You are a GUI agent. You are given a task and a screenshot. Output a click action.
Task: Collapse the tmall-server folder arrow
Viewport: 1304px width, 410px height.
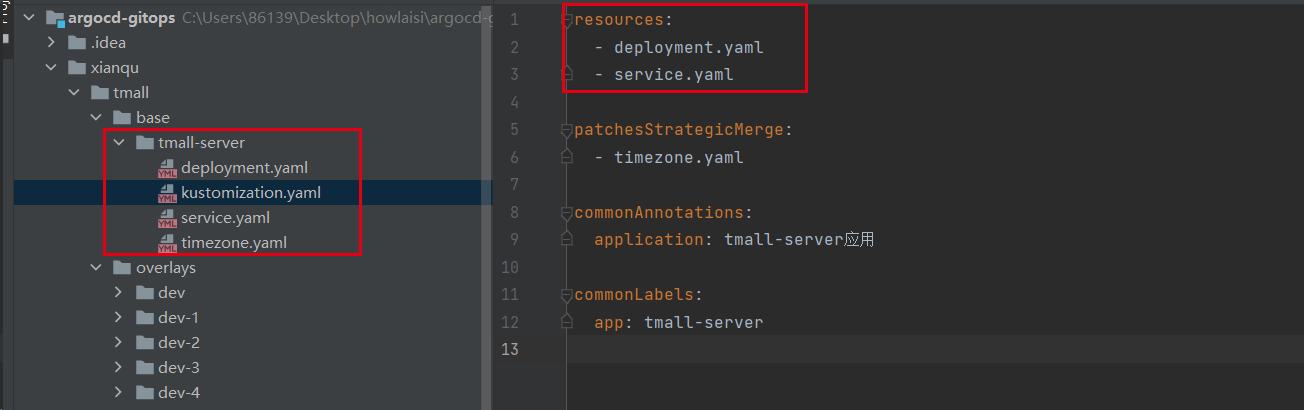[119, 143]
